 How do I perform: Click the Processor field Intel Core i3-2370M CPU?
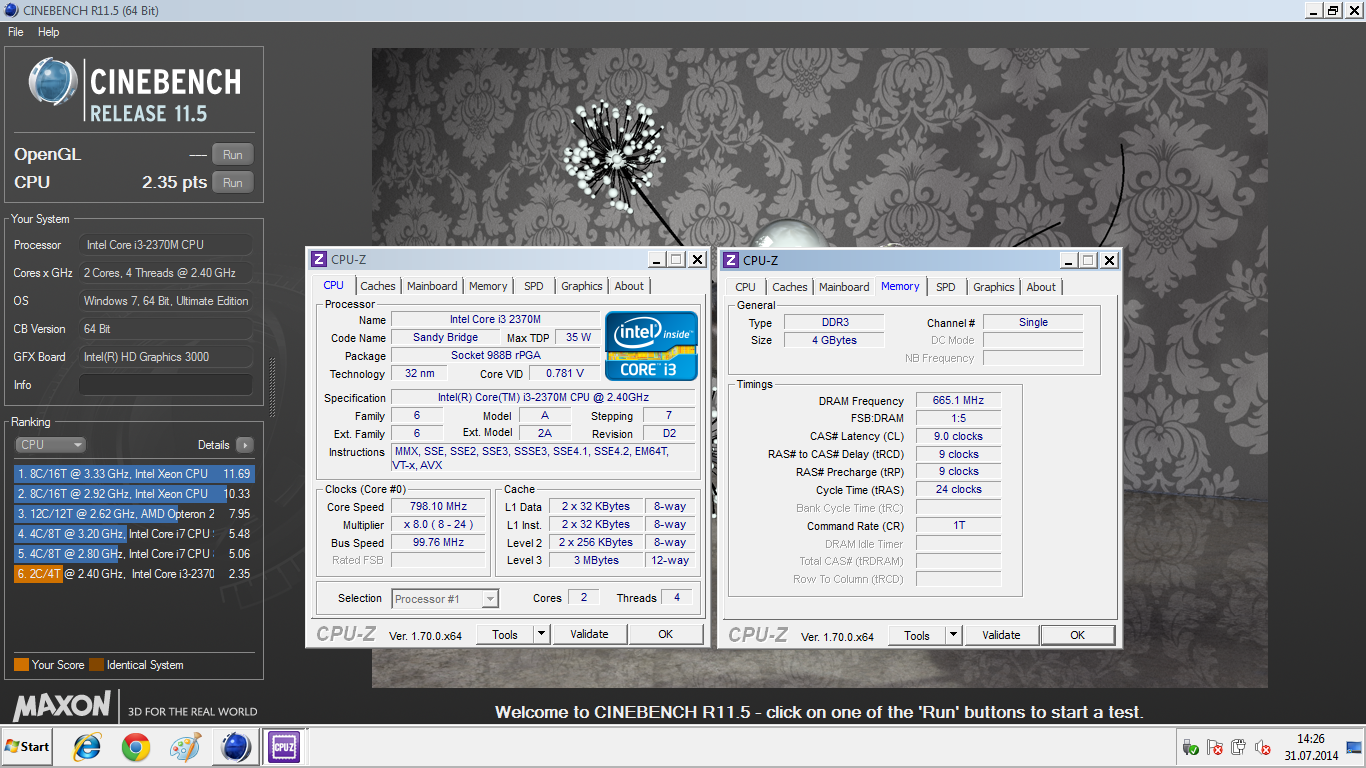point(166,245)
